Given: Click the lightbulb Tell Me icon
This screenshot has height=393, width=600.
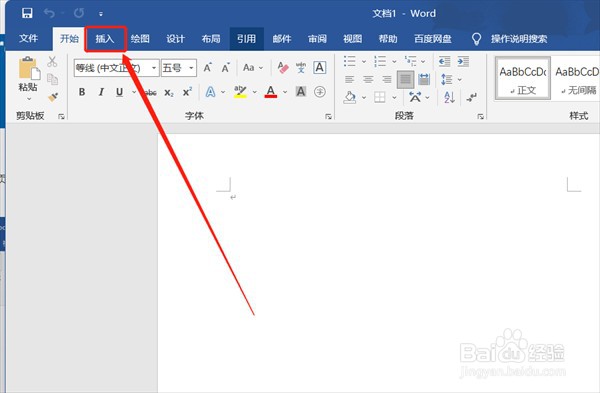Looking at the screenshot, I should (476, 39).
